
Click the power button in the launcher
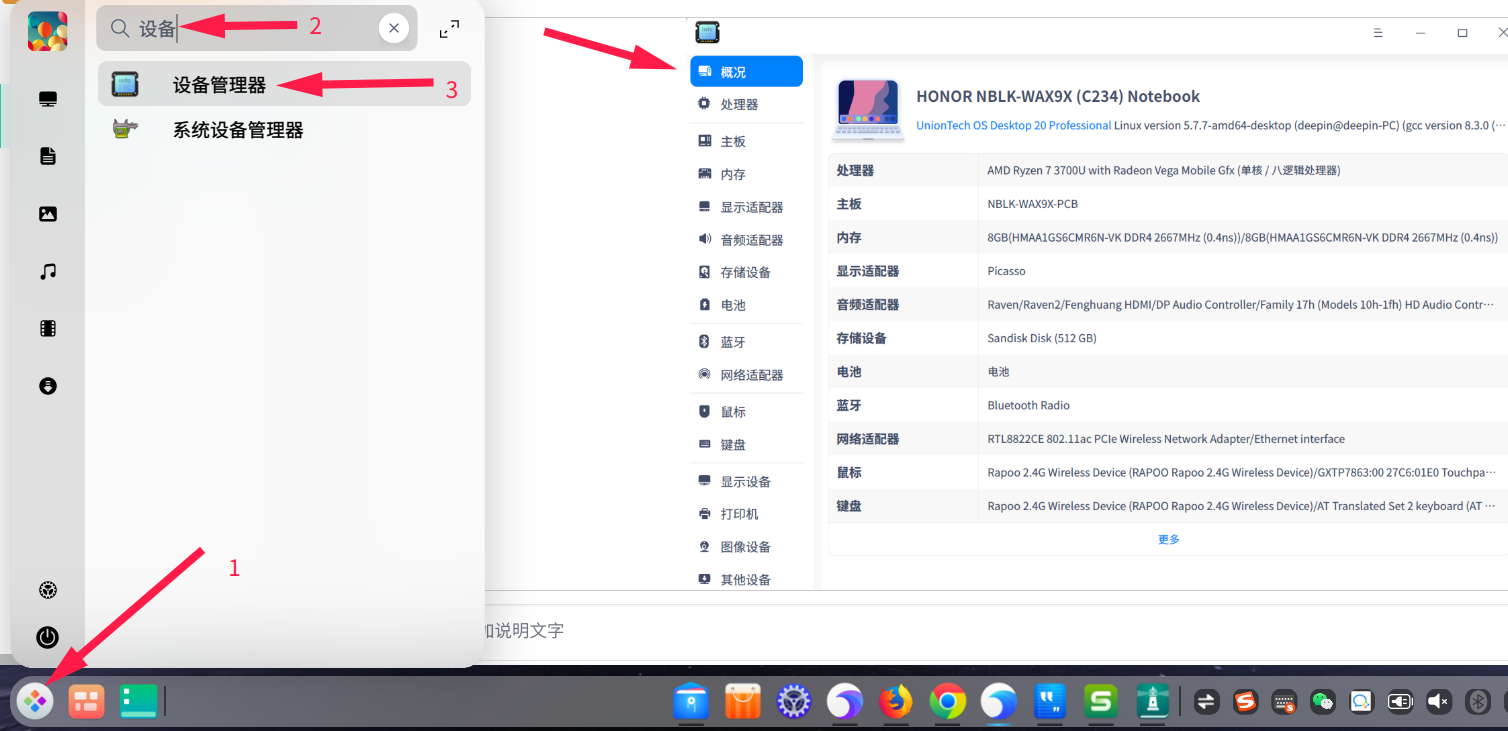point(48,637)
